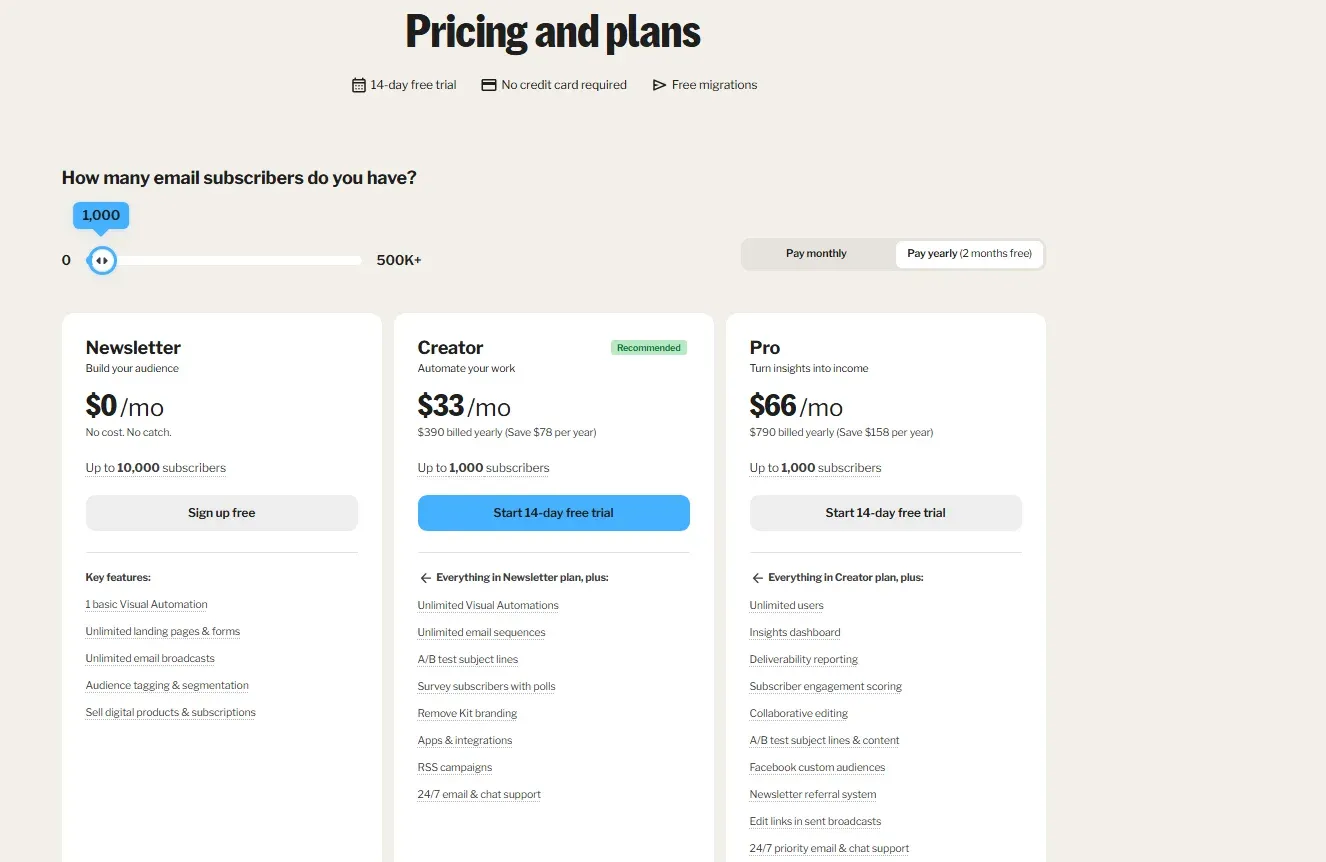Click the Recommended badge on Creator plan
The width and height of the screenshot is (1326, 862).
coord(648,347)
